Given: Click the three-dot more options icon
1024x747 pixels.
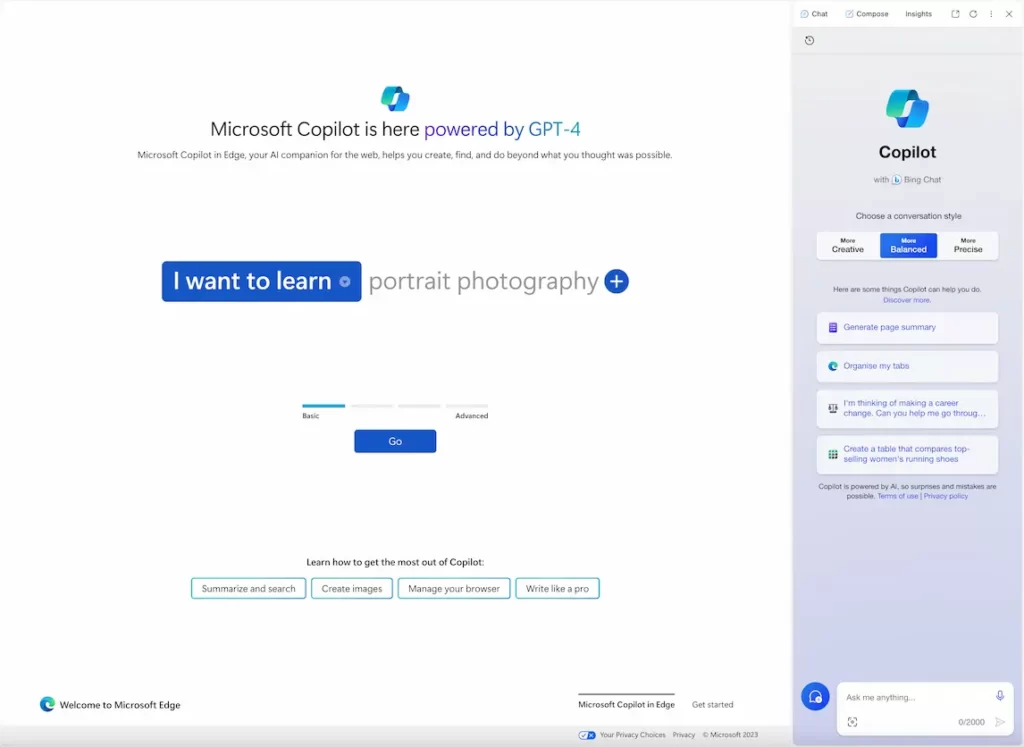Looking at the screenshot, I should [x=991, y=13].
